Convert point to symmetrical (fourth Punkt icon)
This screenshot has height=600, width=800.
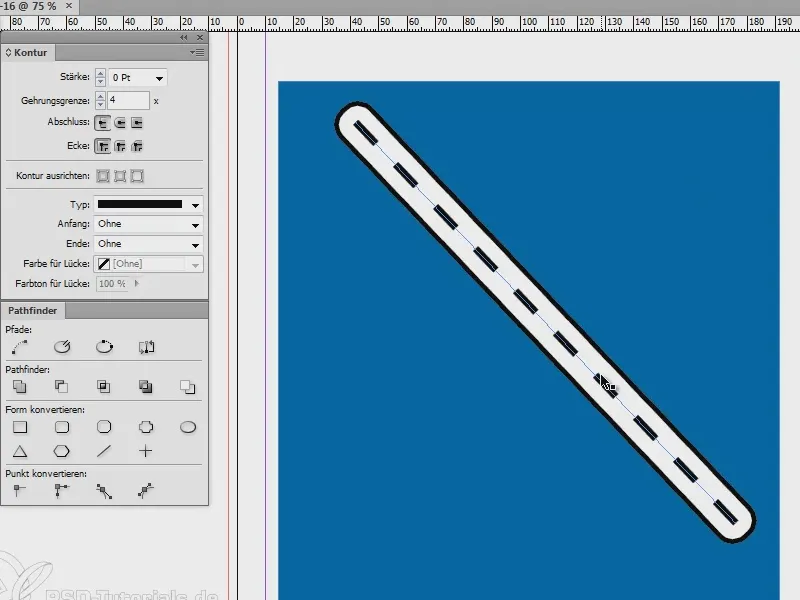pos(145,491)
